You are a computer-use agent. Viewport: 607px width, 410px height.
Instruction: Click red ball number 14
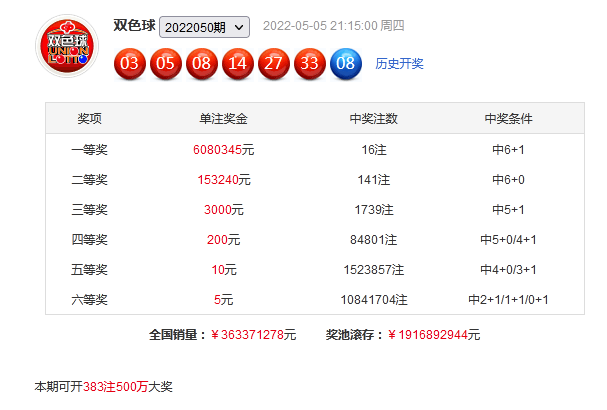(x=238, y=64)
